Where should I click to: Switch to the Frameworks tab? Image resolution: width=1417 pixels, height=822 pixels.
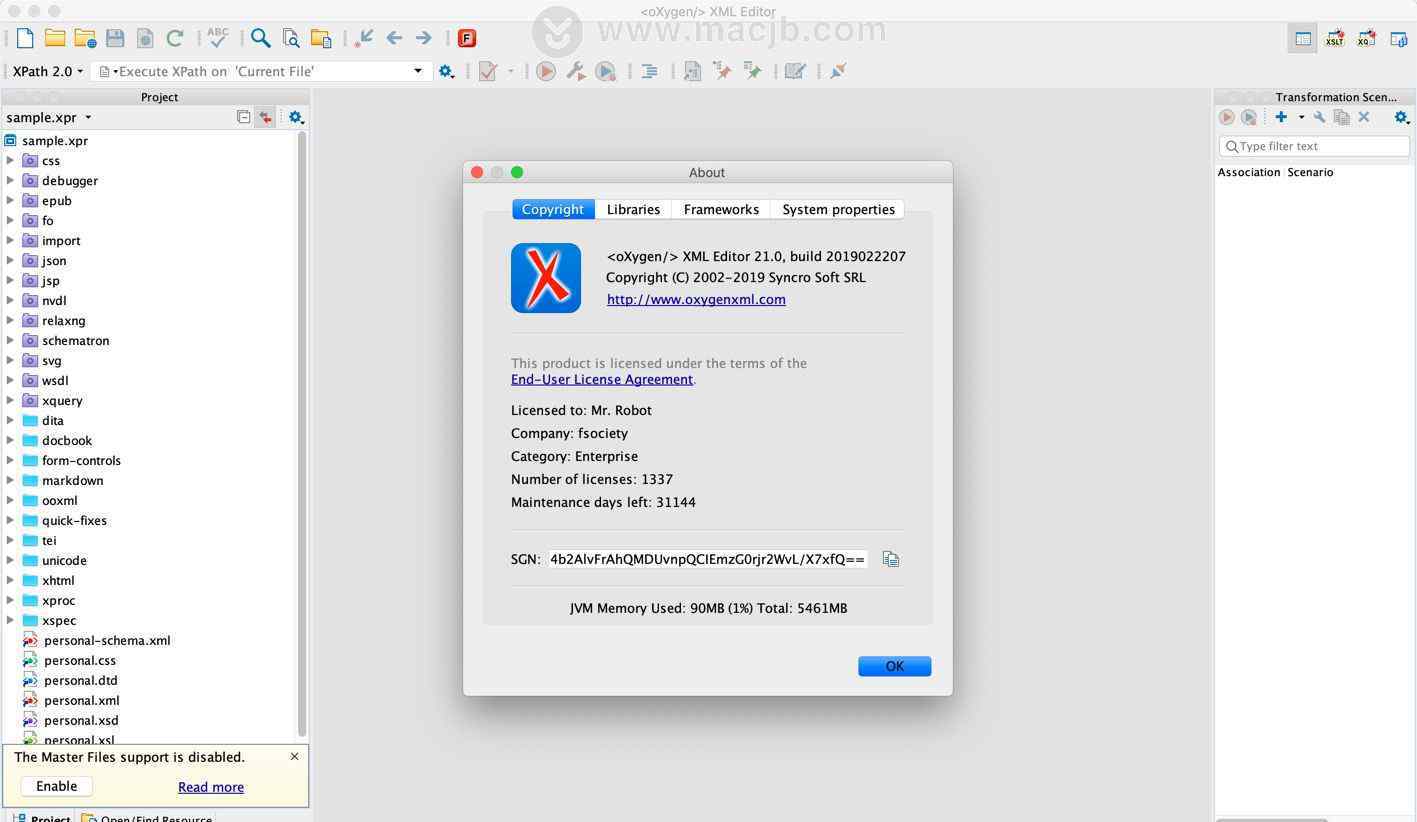point(721,209)
